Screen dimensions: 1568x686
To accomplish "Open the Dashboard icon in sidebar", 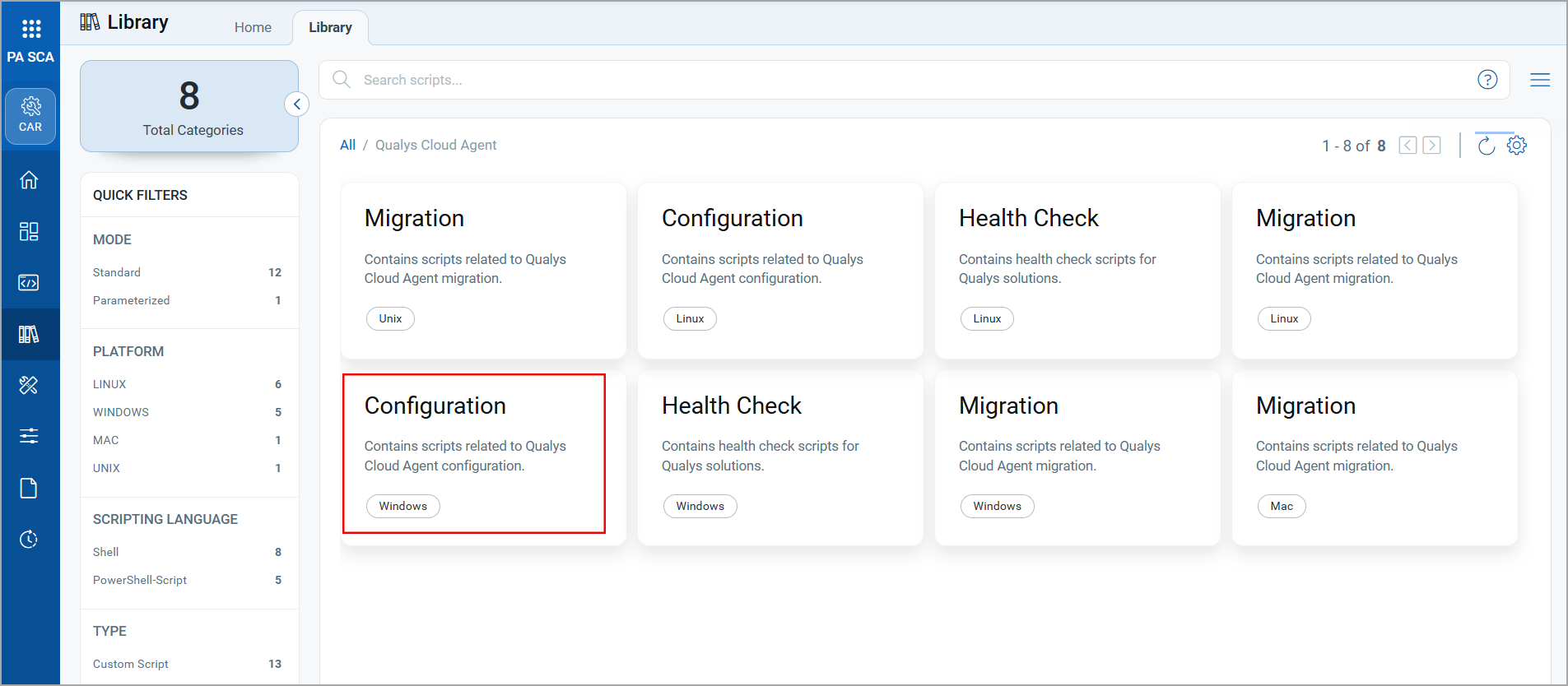I will 29,231.
